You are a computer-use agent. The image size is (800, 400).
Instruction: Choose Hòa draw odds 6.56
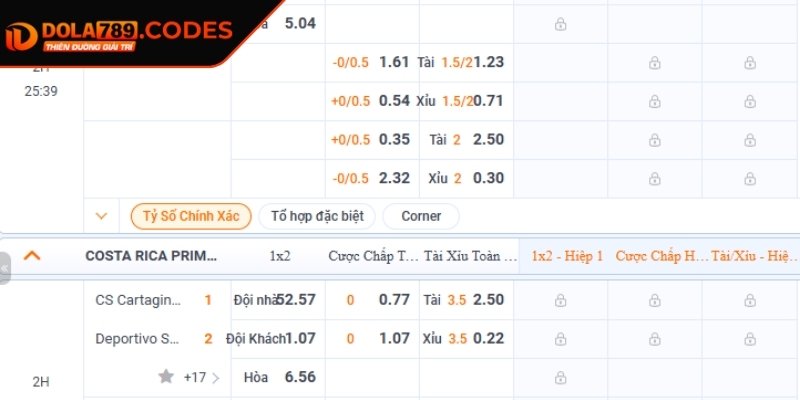299,377
